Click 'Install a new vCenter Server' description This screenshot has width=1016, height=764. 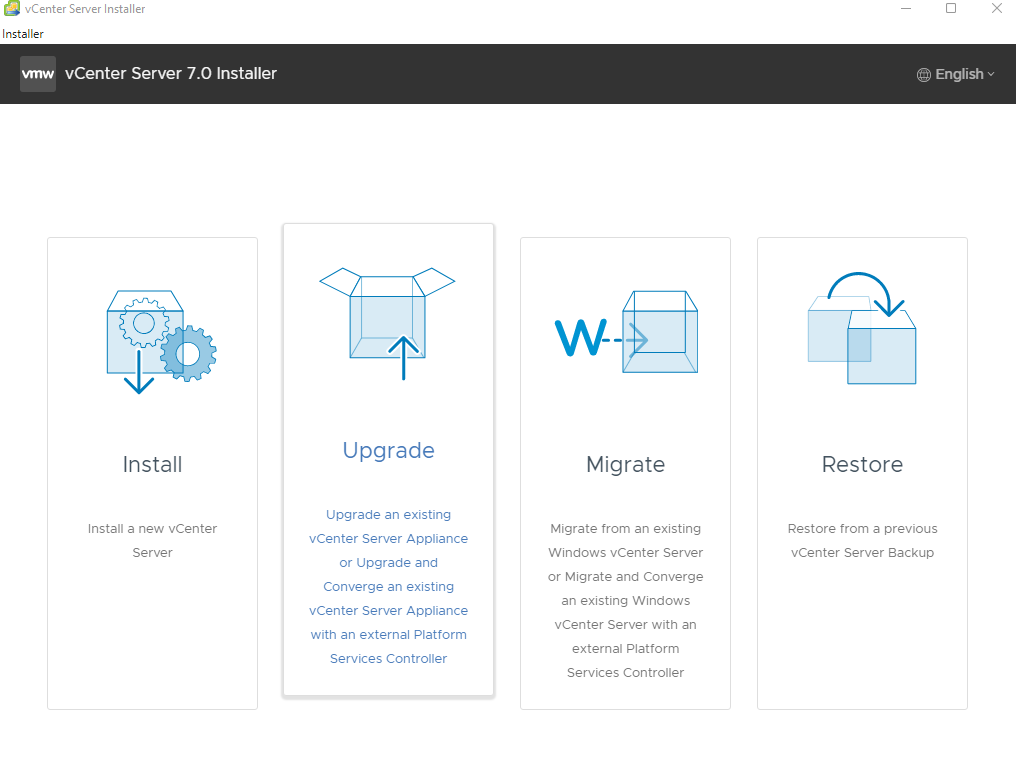pos(152,540)
